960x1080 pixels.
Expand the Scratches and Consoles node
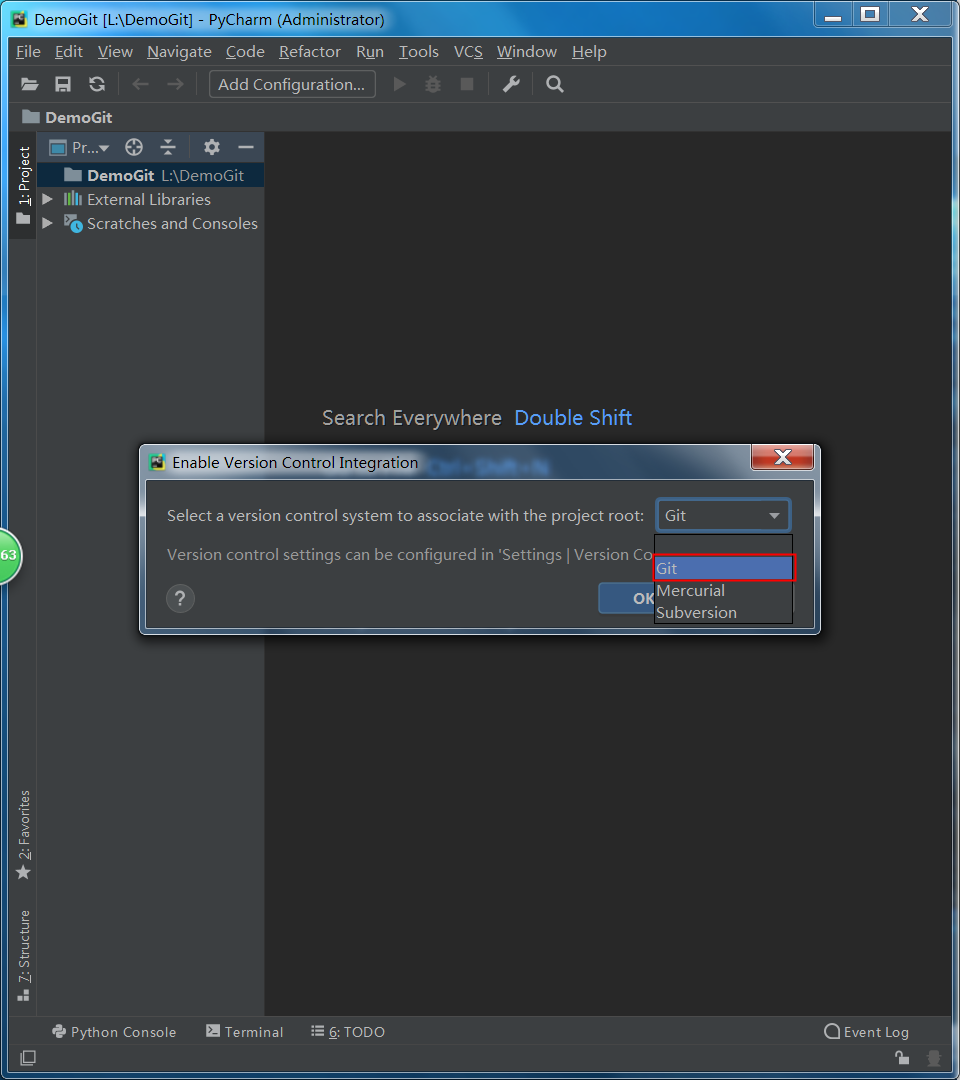[48, 223]
